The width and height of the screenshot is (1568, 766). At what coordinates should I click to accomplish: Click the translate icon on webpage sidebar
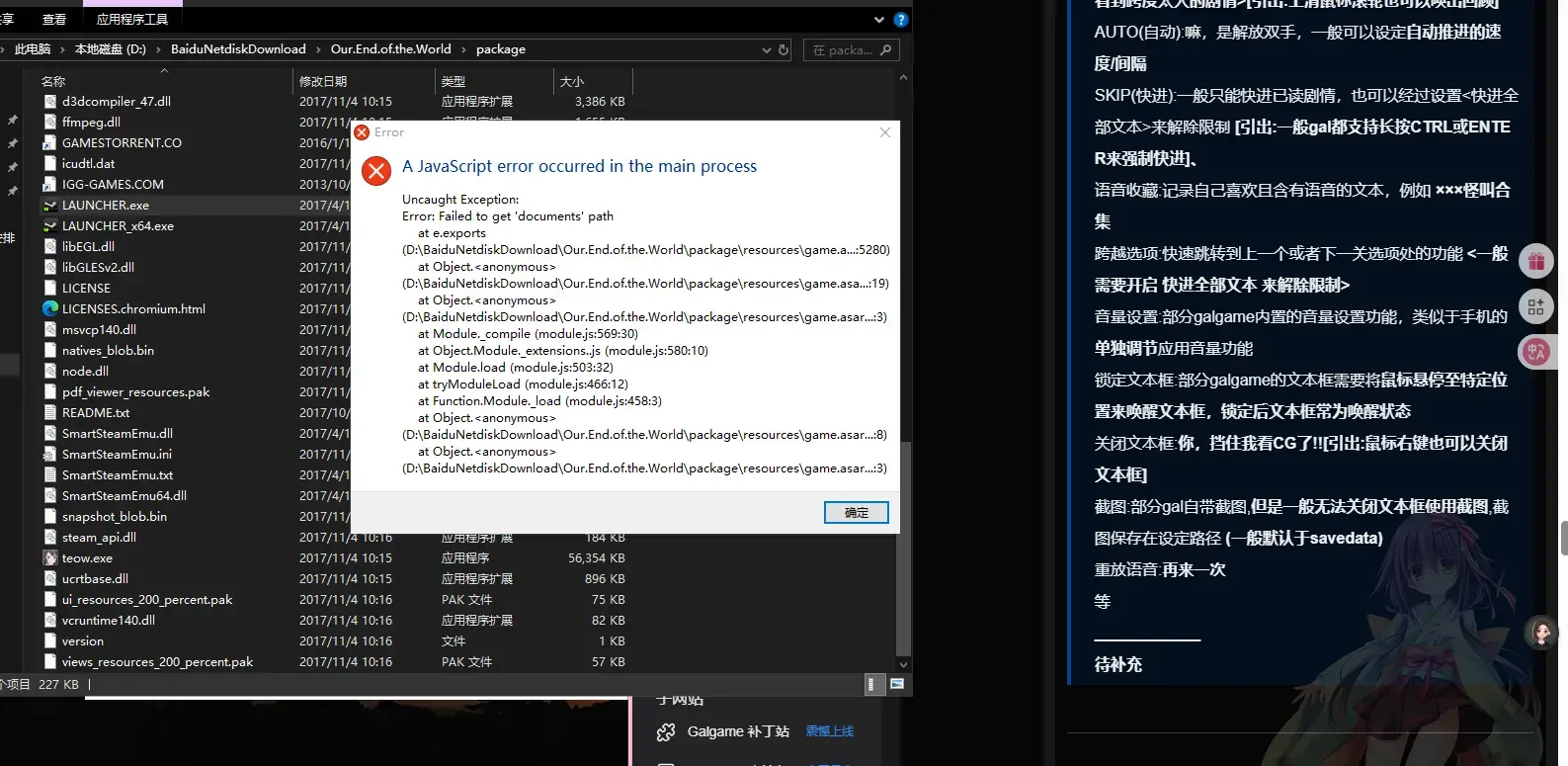click(x=1535, y=351)
